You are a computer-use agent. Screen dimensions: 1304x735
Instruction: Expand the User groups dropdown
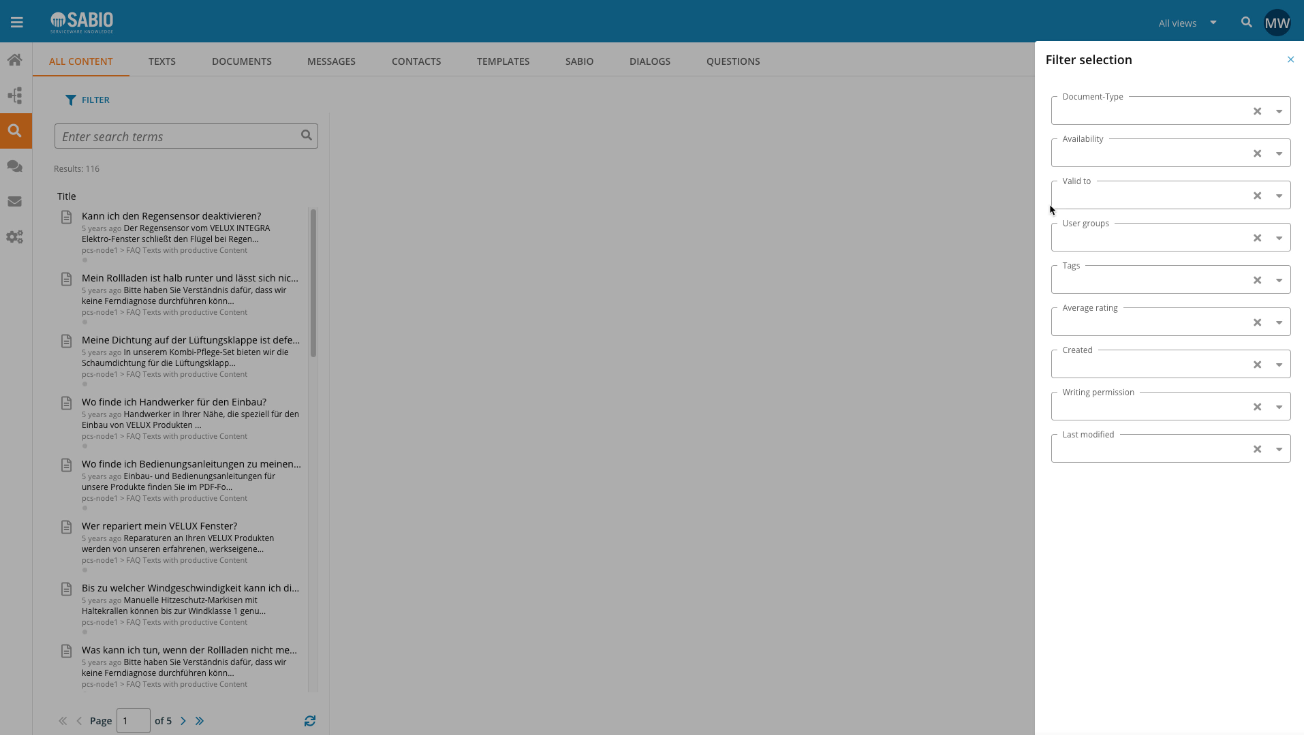tap(1279, 238)
